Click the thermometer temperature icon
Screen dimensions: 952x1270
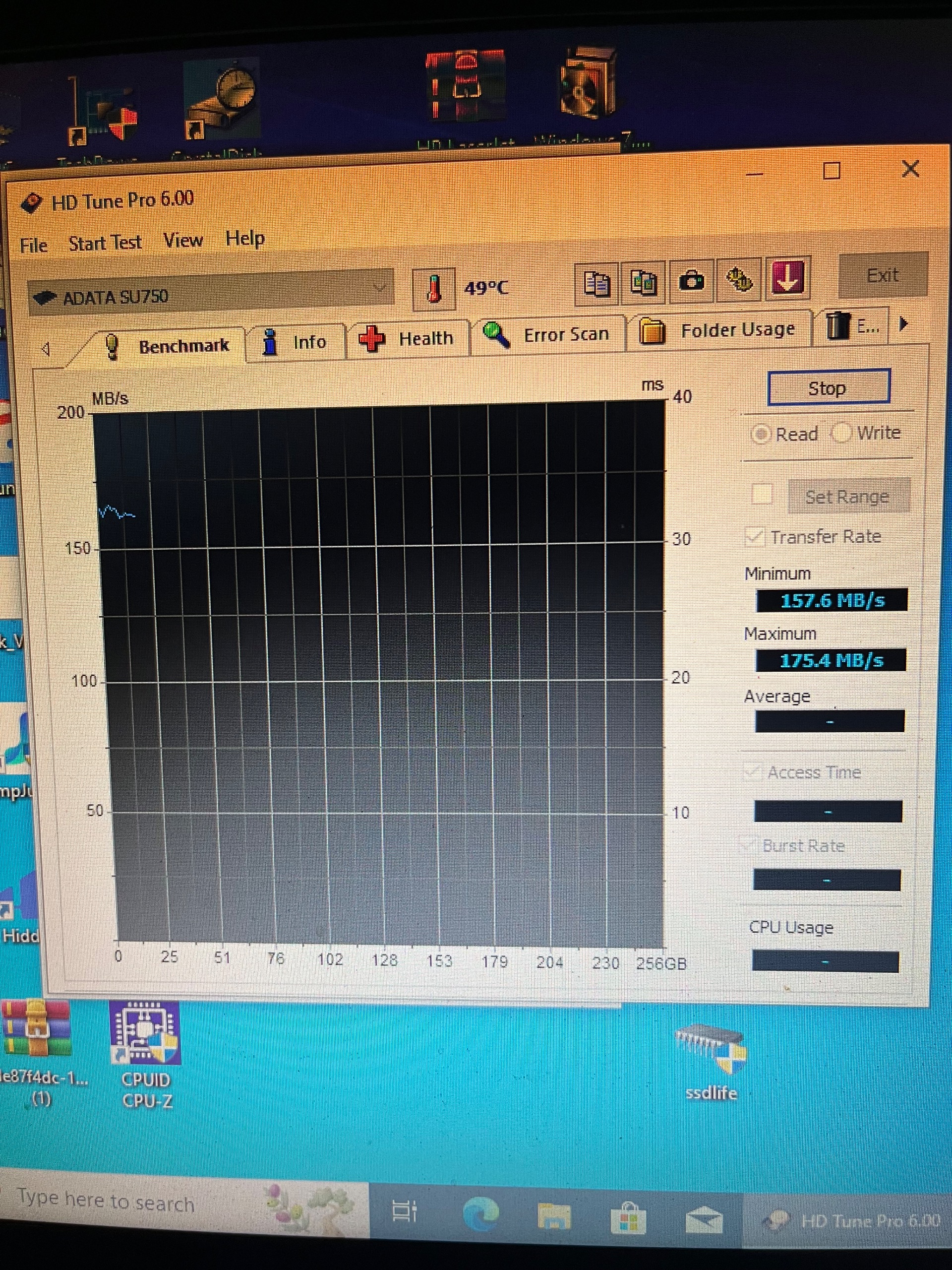click(x=434, y=288)
